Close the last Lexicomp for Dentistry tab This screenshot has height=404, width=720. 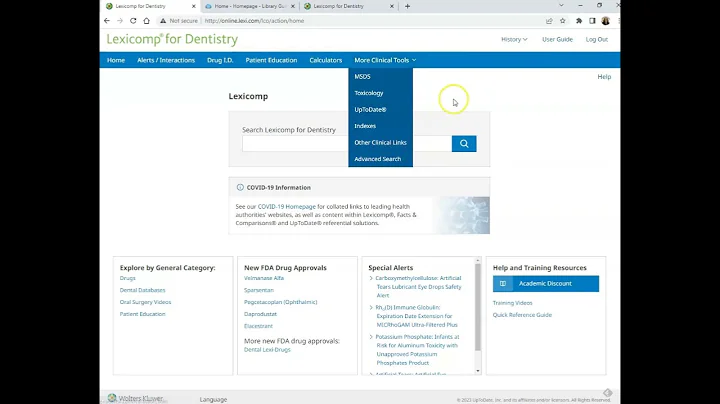[x=392, y=6]
